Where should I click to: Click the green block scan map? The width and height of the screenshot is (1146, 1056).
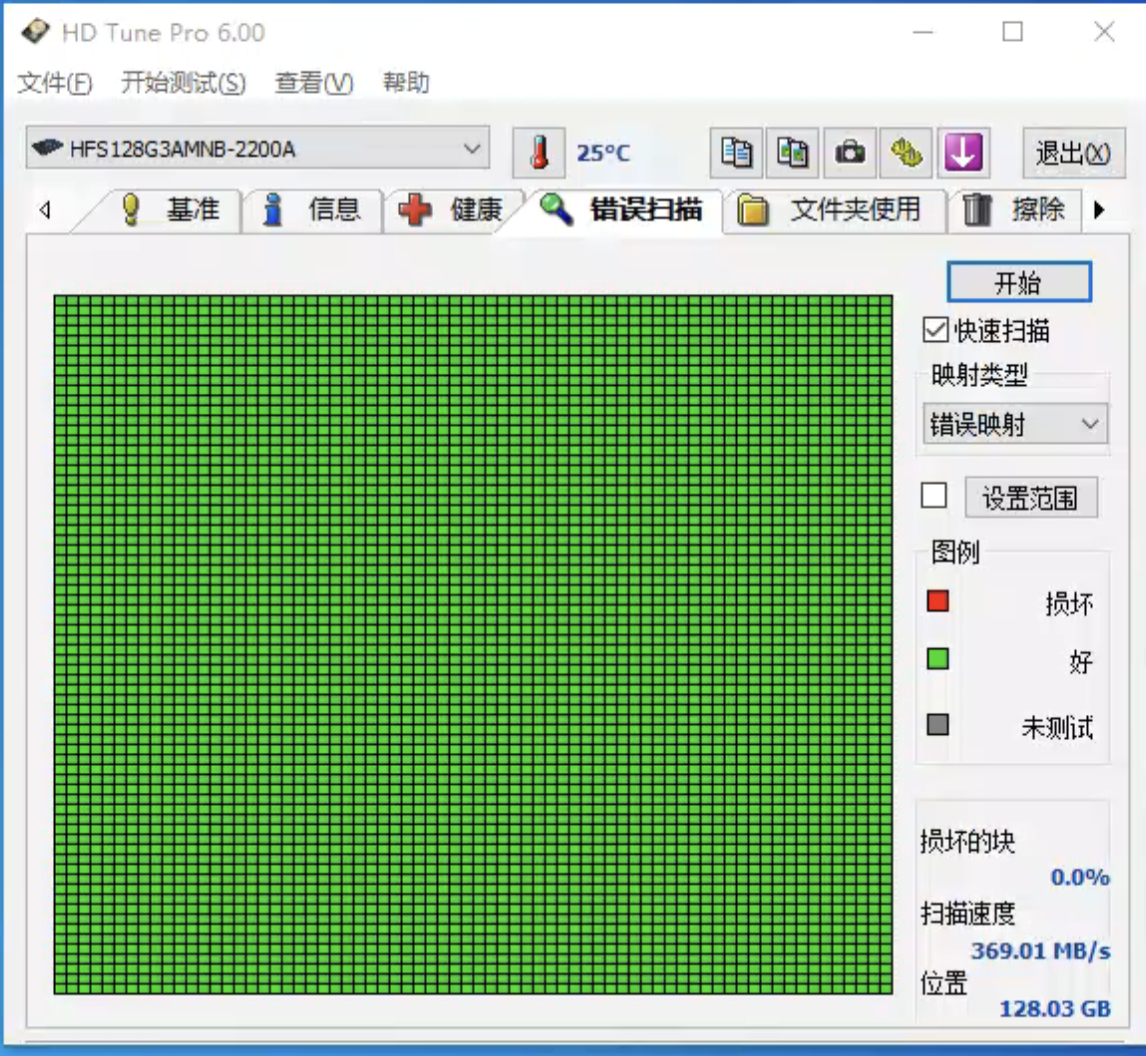tap(473, 645)
